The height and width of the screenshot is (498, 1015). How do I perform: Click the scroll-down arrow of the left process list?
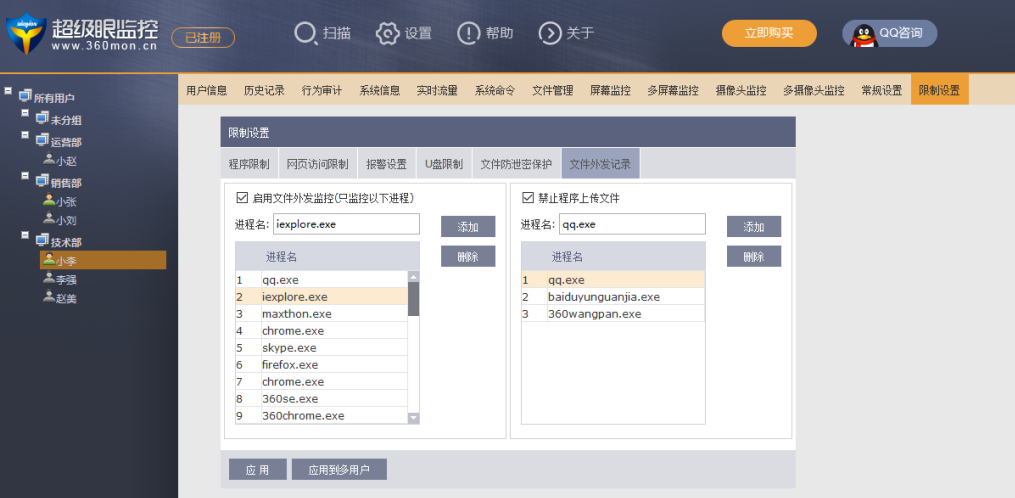point(413,417)
